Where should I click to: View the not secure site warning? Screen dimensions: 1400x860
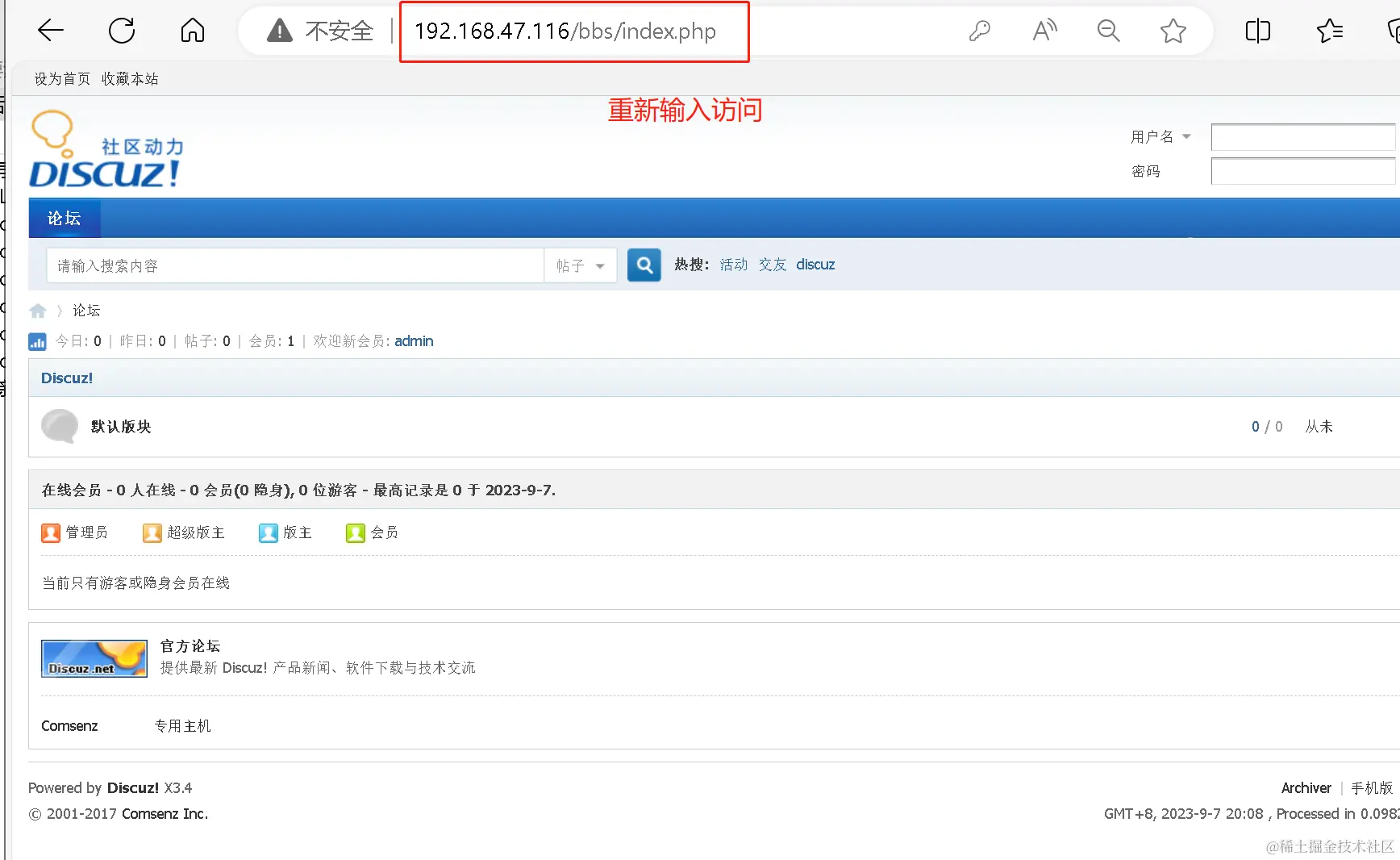pyautogui.click(x=322, y=31)
